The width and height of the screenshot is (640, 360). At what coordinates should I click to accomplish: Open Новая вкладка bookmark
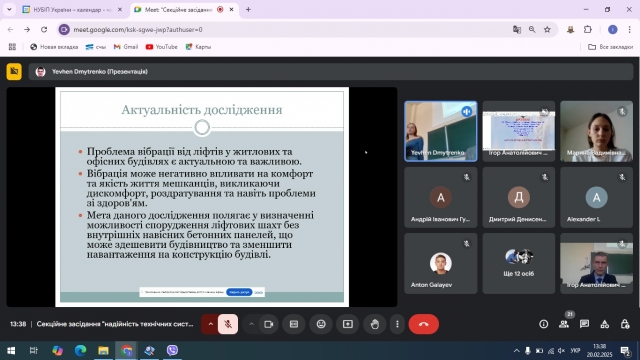tap(54, 47)
